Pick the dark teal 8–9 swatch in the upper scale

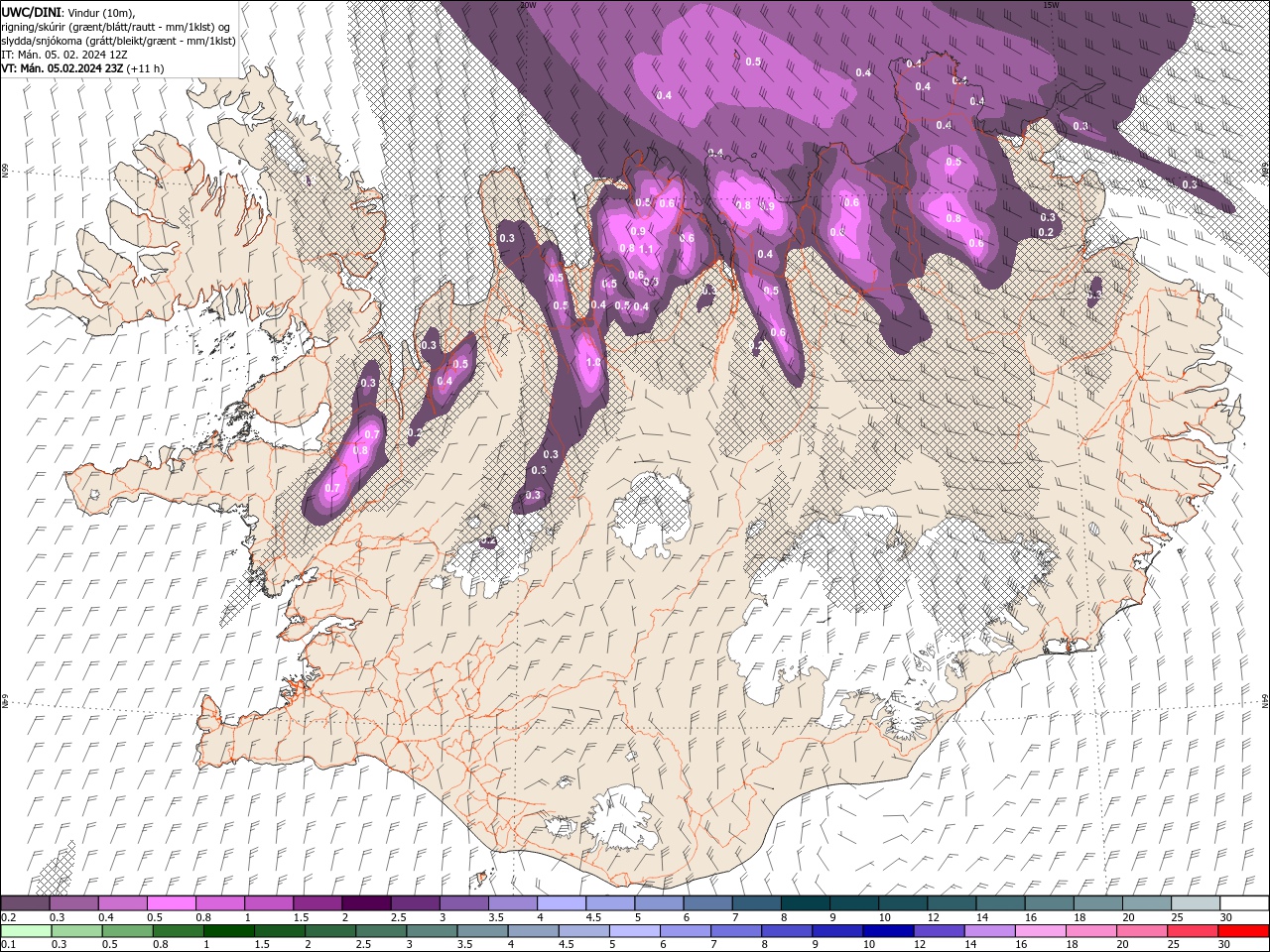click(x=806, y=903)
